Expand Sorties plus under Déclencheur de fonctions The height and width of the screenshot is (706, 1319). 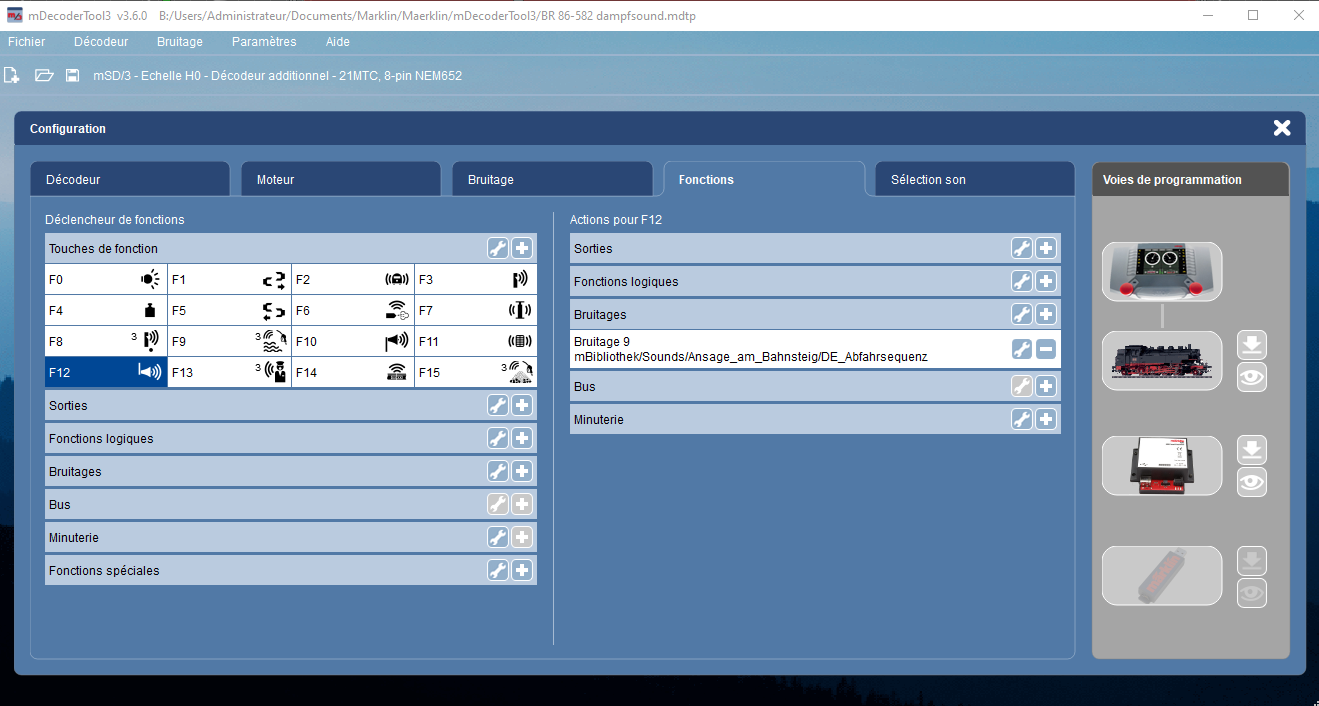522,405
